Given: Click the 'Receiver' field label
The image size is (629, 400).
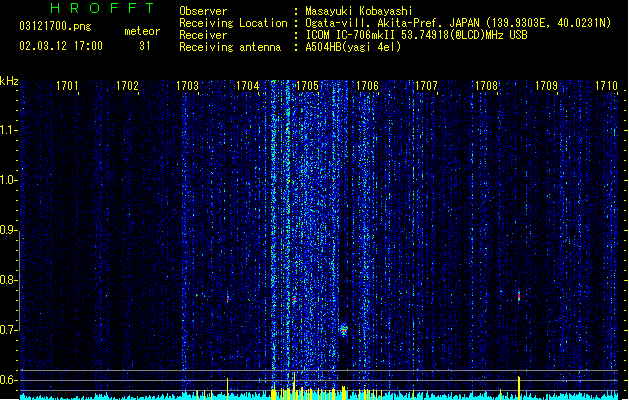Looking at the screenshot, I should (x=203, y=35).
